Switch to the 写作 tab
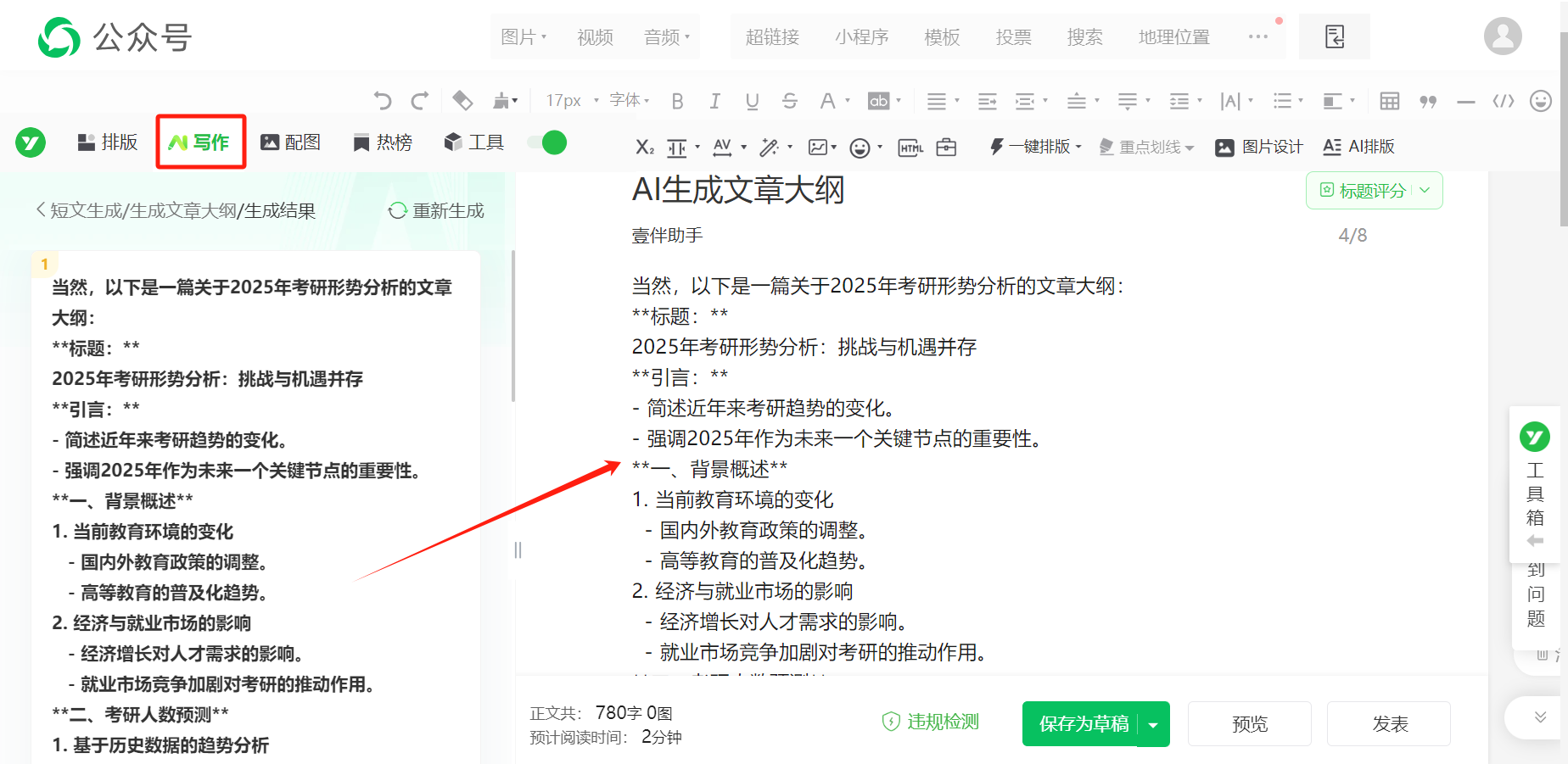The width and height of the screenshot is (1568, 764). (200, 142)
